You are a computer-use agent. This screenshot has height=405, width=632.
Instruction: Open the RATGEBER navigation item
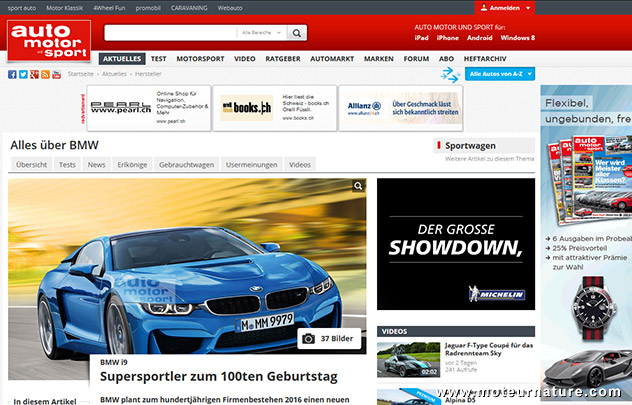tap(283, 59)
